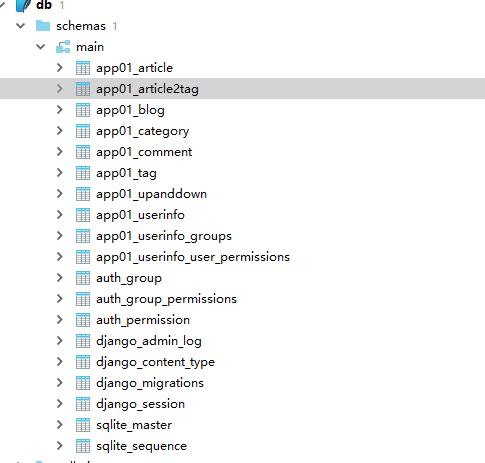Image resolution: width=485 pixels, height=463 pixels.
Task: Expand the app01_tag table
Action: point(60,173)
